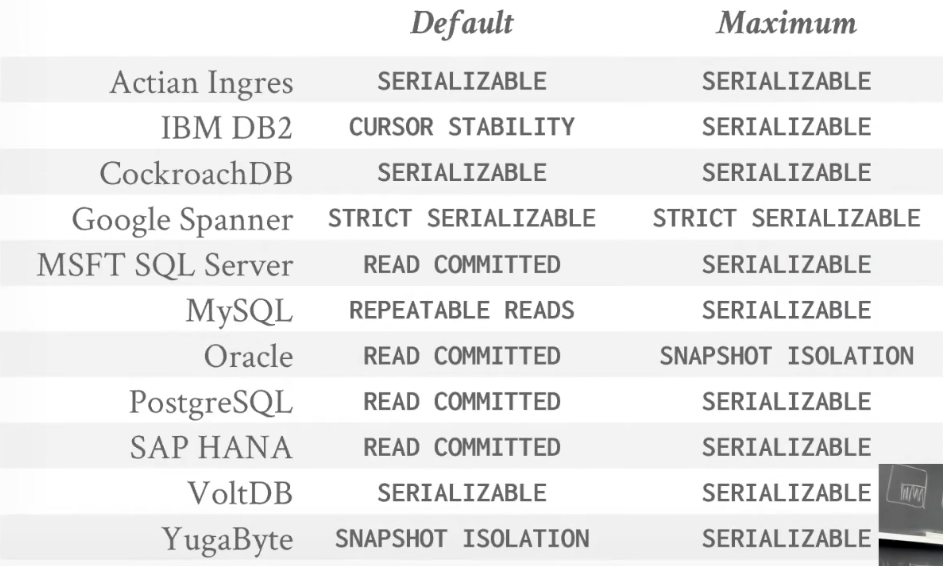
Task: Select the SAP HANA row label
Action: pos(211,448)
